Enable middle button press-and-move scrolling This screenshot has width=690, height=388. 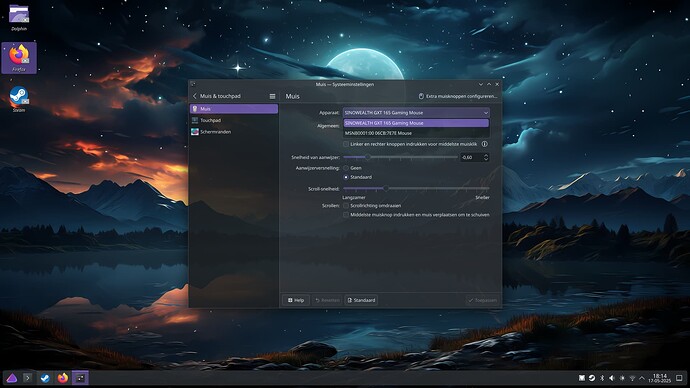346,215
